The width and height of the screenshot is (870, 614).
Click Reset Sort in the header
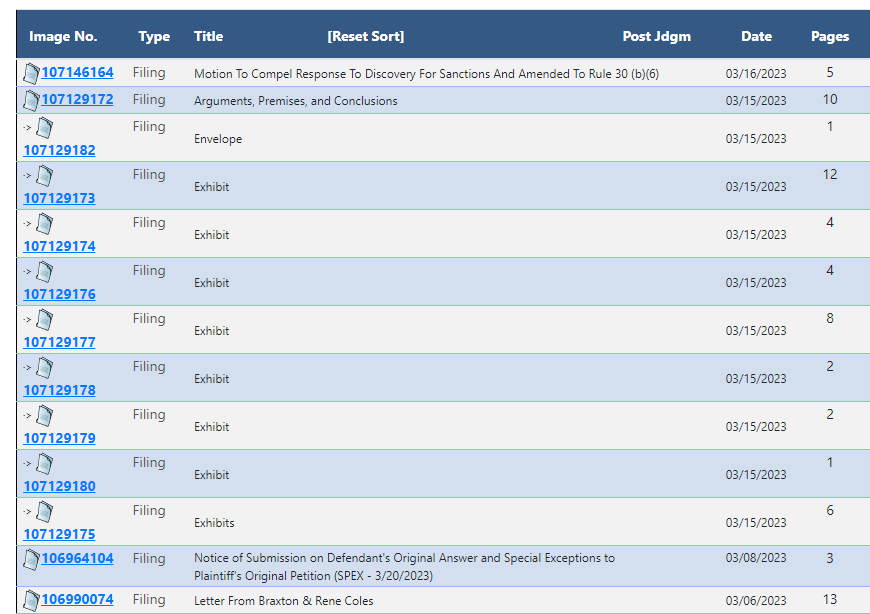click(x=366, y=37)
